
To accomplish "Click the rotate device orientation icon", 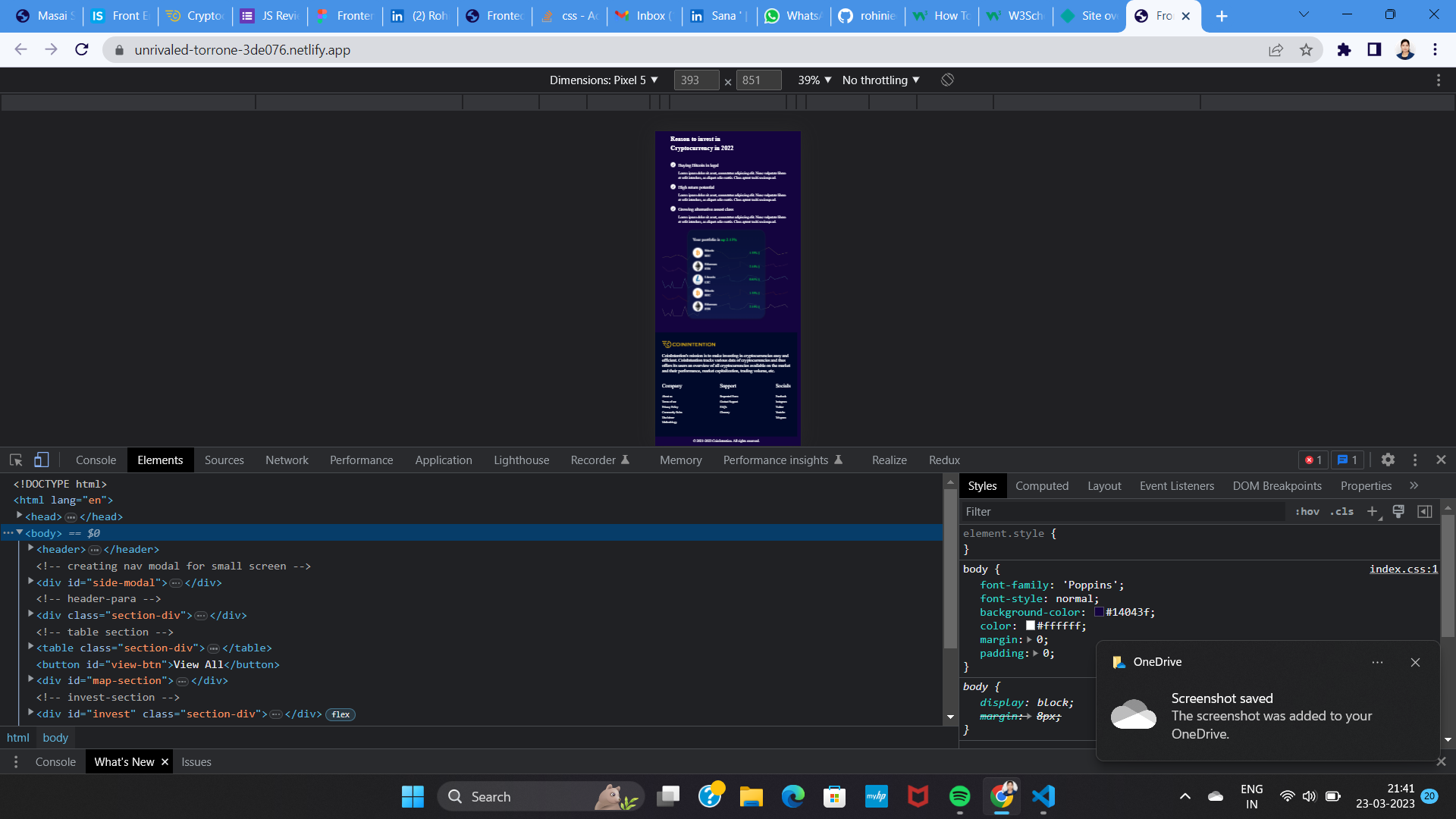I will (947, 80).
